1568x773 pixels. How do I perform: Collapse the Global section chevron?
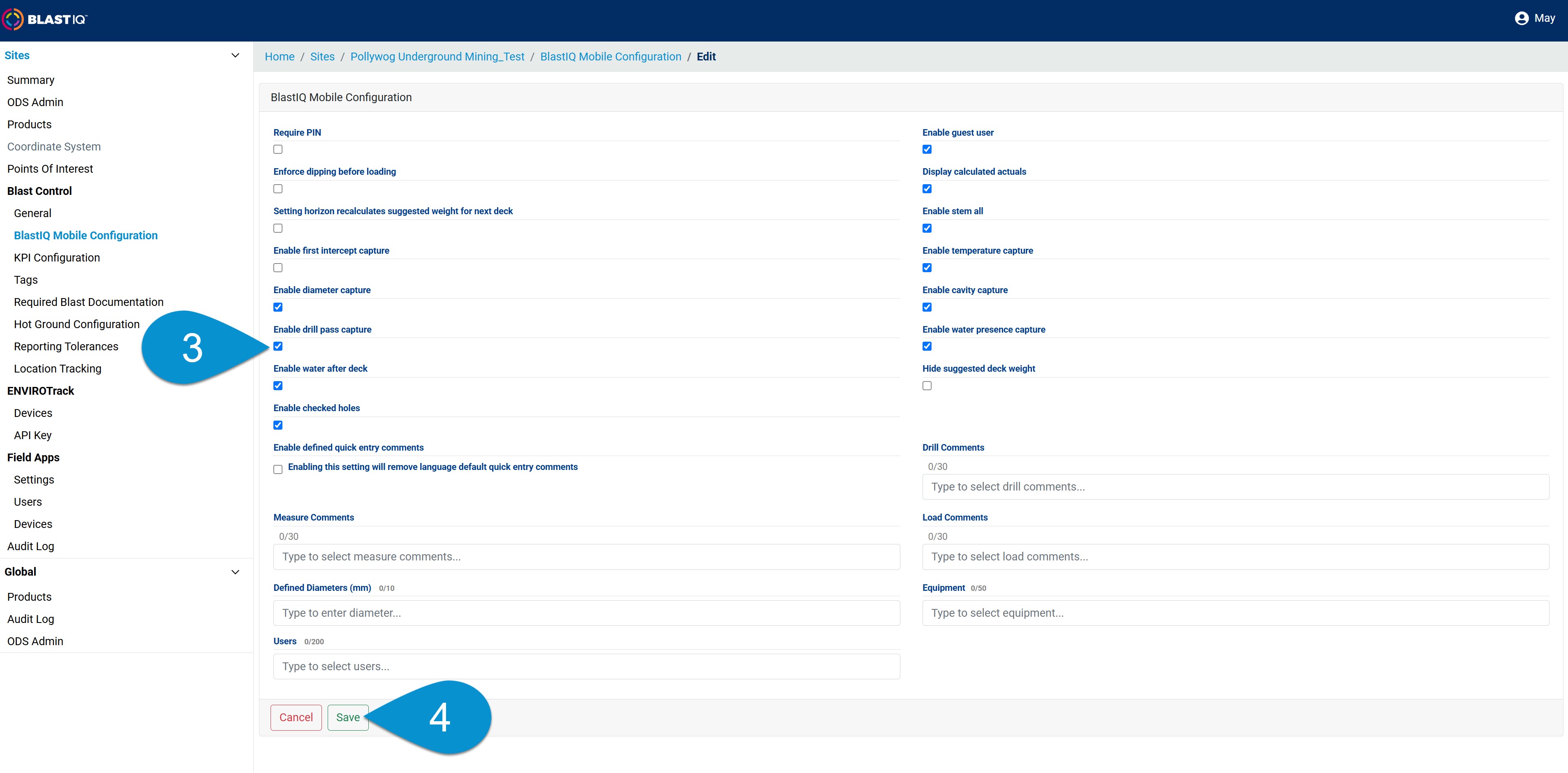(x=235, y=572)
